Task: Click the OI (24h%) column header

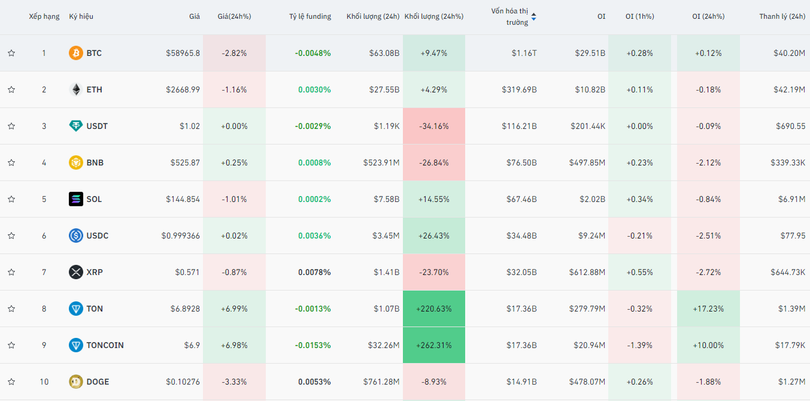Action: coord(710,17)
